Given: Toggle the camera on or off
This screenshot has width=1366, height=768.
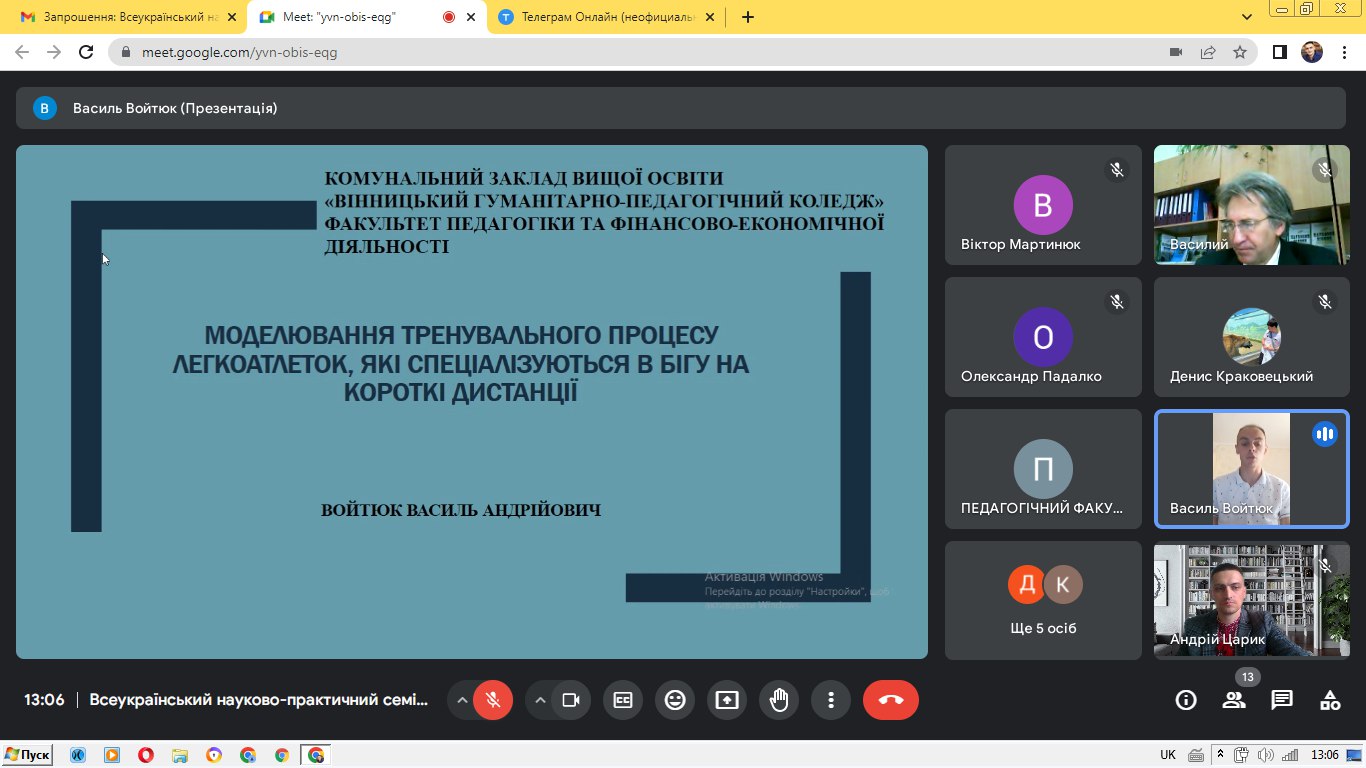Looking at the screenshot, I should click(571, 700).
